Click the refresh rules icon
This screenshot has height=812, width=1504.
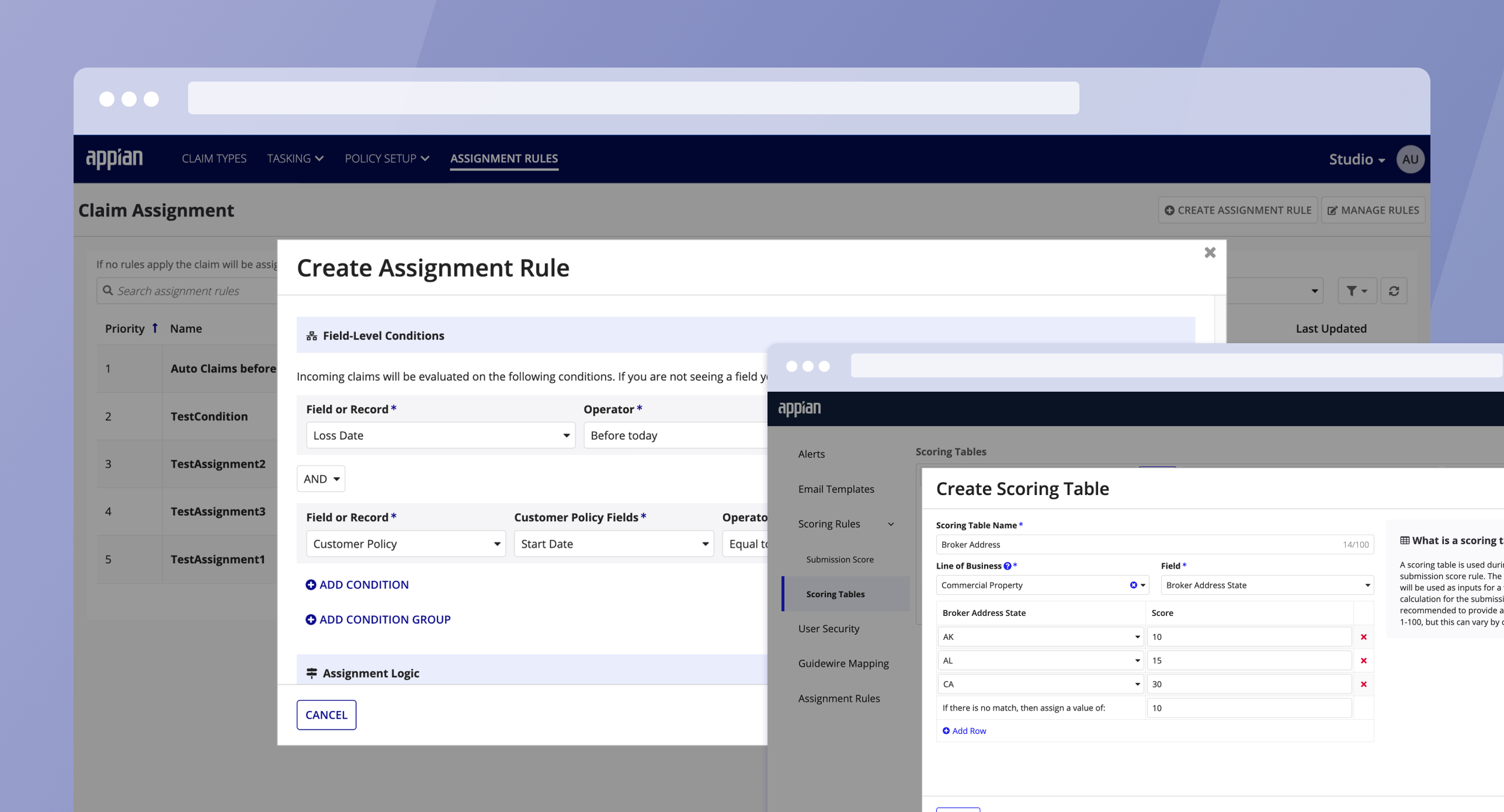pyautogui.click(x=1393, y=291)
